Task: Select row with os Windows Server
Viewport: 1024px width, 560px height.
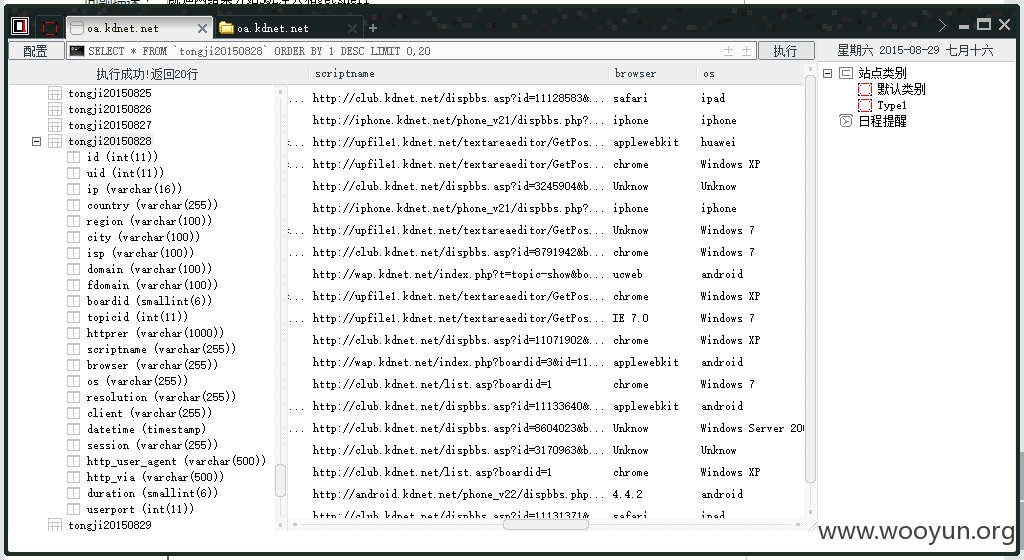Action: pyautogui.click(x=545, y=428)
